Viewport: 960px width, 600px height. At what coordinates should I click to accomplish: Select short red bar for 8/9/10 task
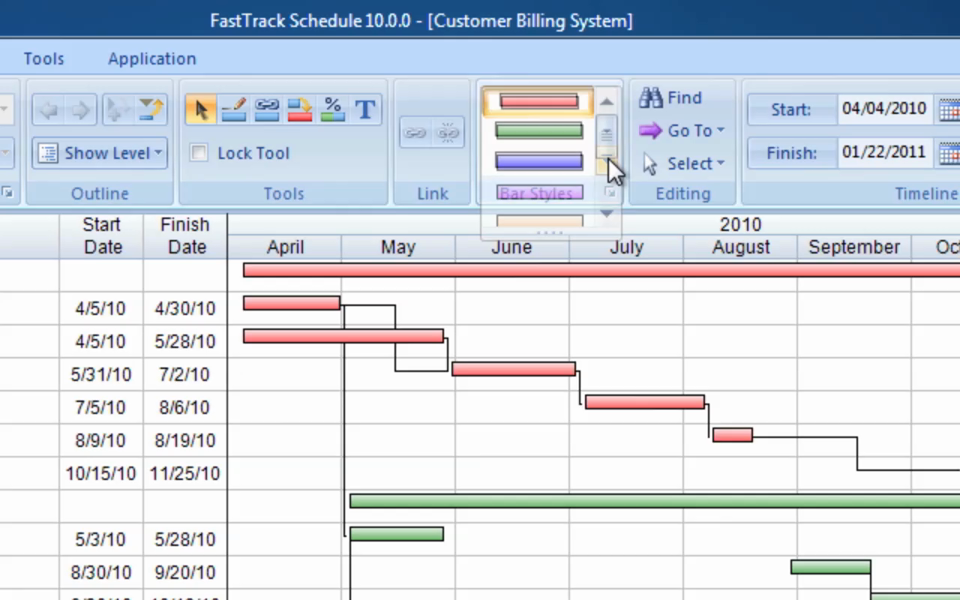click(x=732, y=435)
